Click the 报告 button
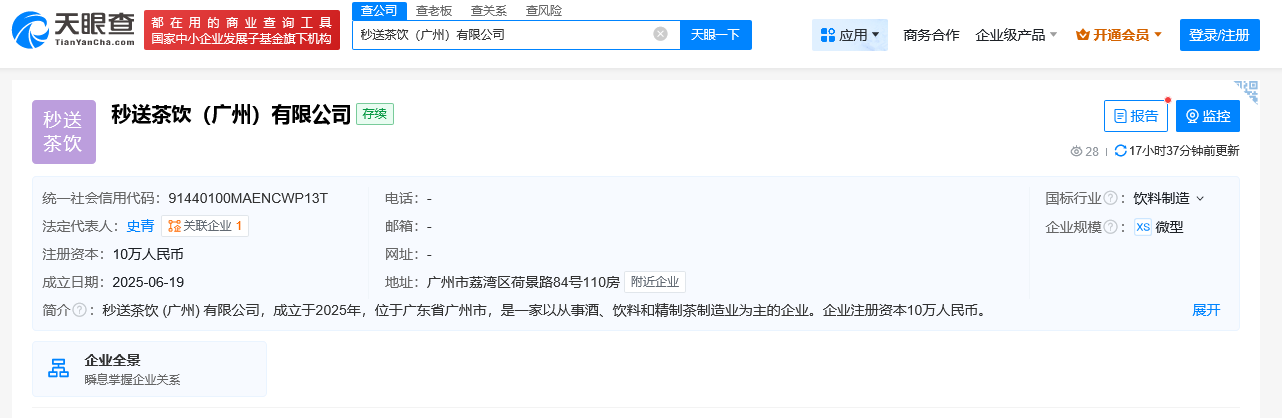This screenshot has height=418, width=1282. (x=1136, y=116)
